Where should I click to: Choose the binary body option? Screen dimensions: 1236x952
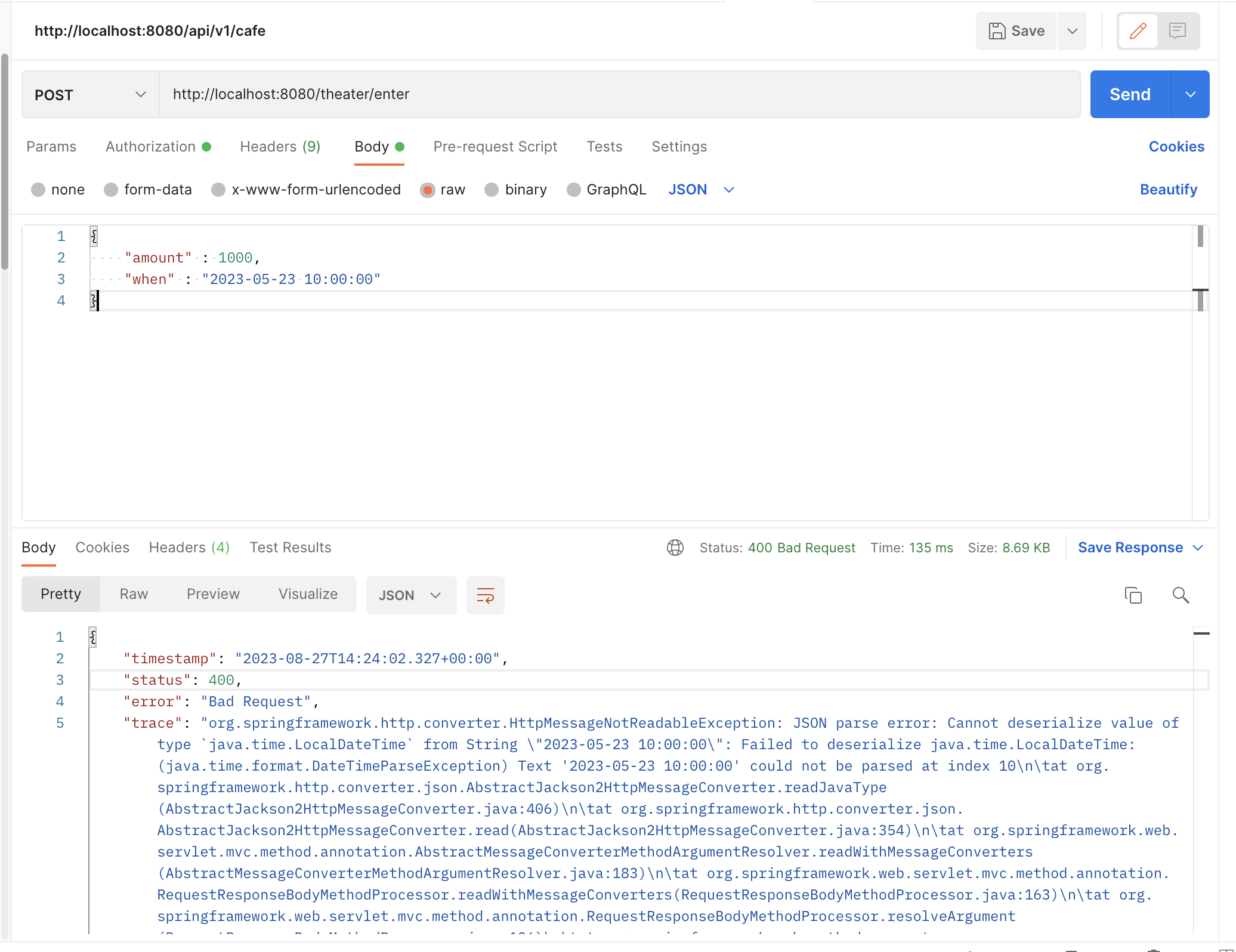pos(492,190)
